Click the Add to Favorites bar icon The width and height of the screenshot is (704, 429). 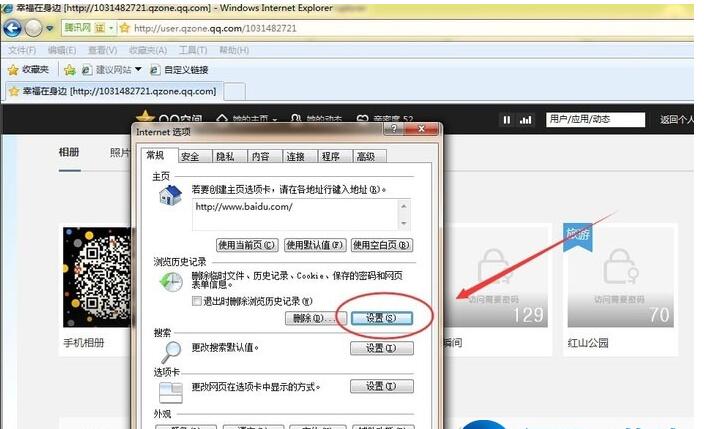click(70, 70)
